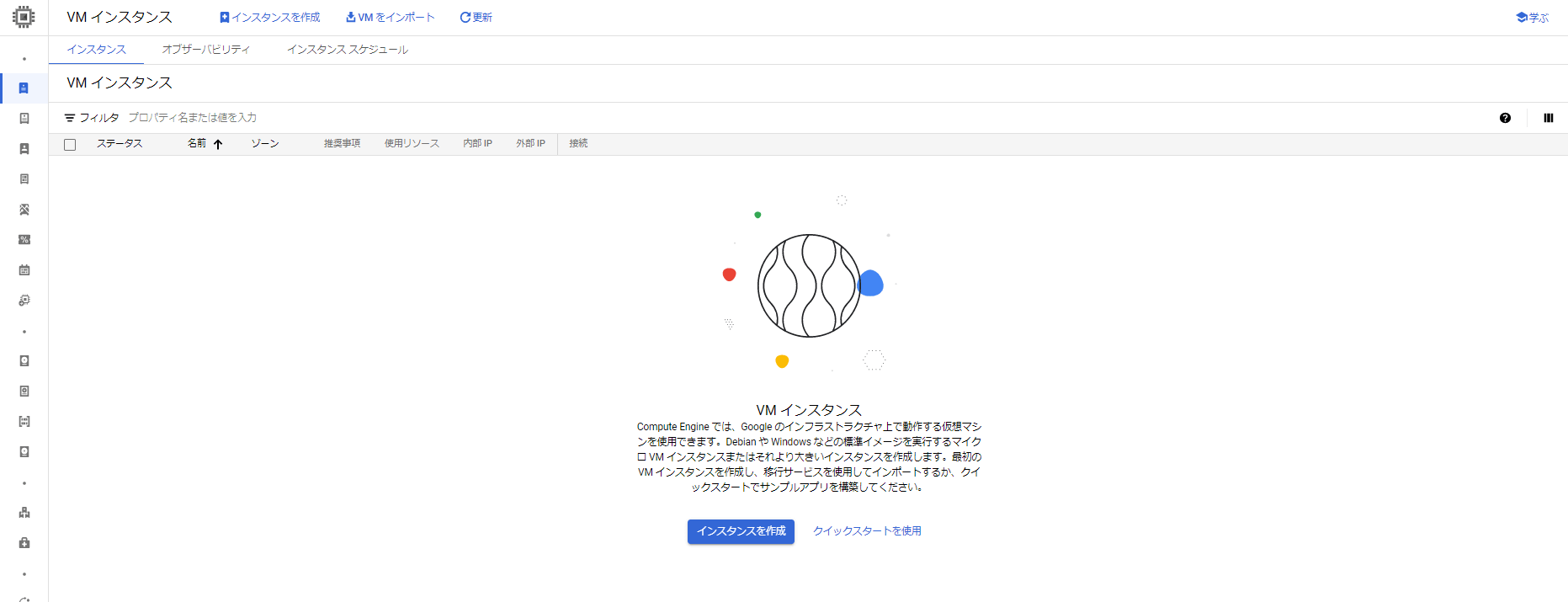Open Migrate to VMs chip-arrow icon
This screenshot has width=1568, height=602.
tap(24, 301)
